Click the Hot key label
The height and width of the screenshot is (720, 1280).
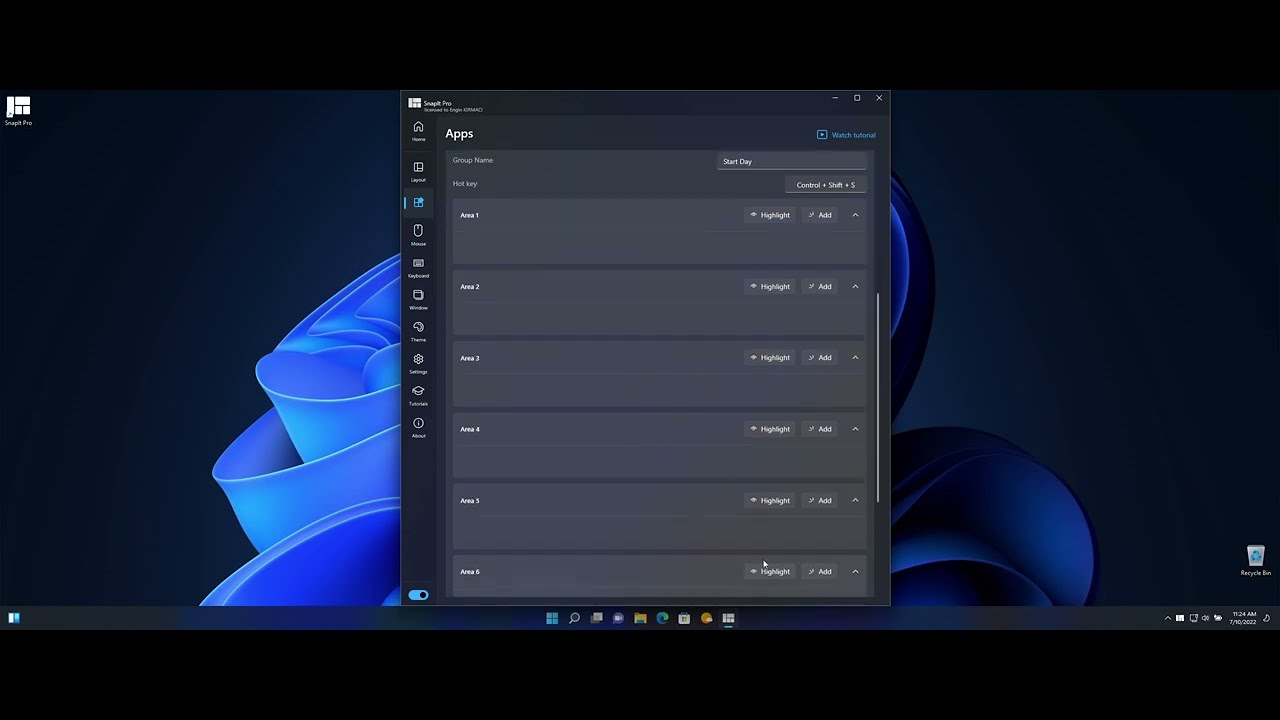[x=465, y=184]
